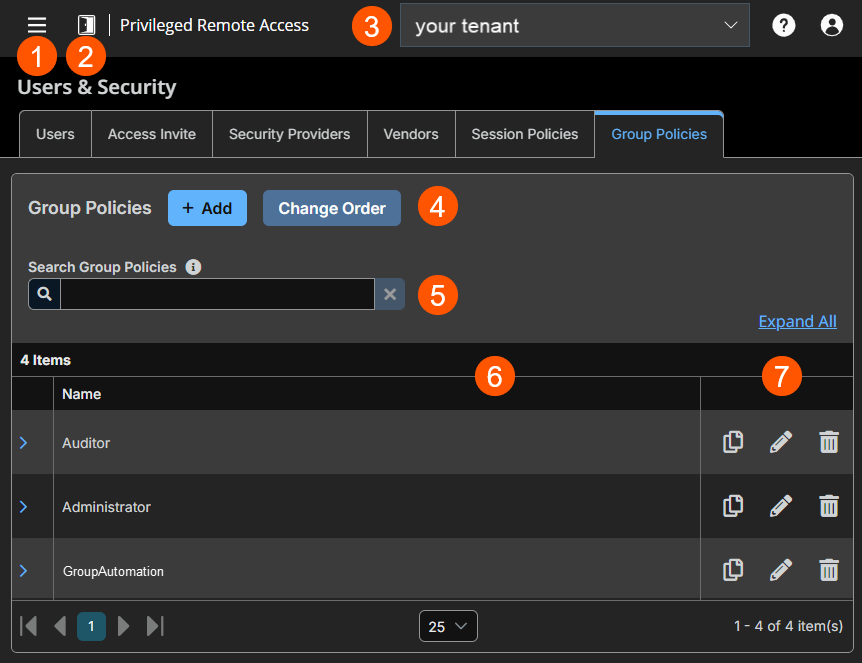Jump to the last page with skip-forward icon

(x=156, y=626)
